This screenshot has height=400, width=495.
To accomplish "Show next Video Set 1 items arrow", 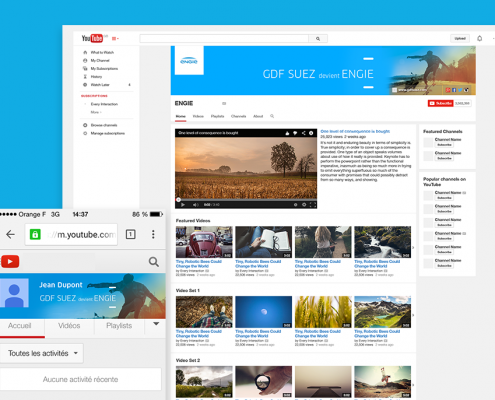I will tap(413, 315).
